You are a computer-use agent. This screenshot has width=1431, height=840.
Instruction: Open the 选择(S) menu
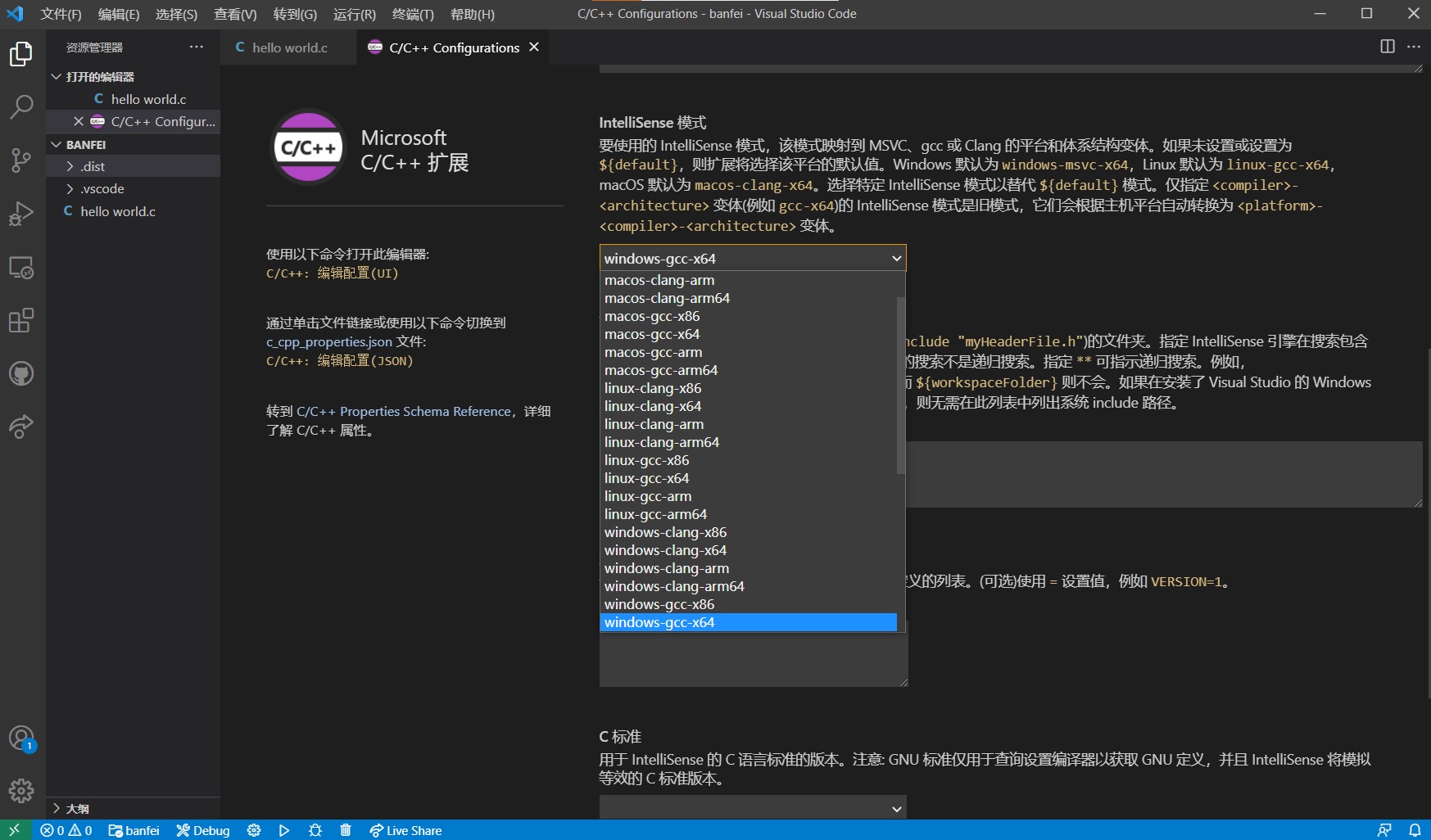pos(176,14)
